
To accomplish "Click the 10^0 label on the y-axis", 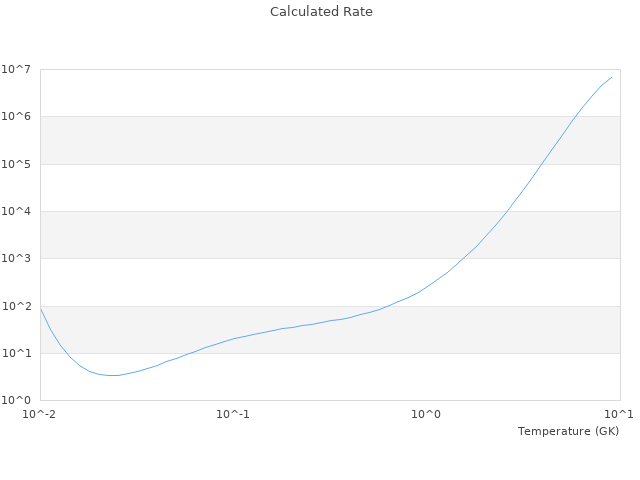I will tap(18, 400).
